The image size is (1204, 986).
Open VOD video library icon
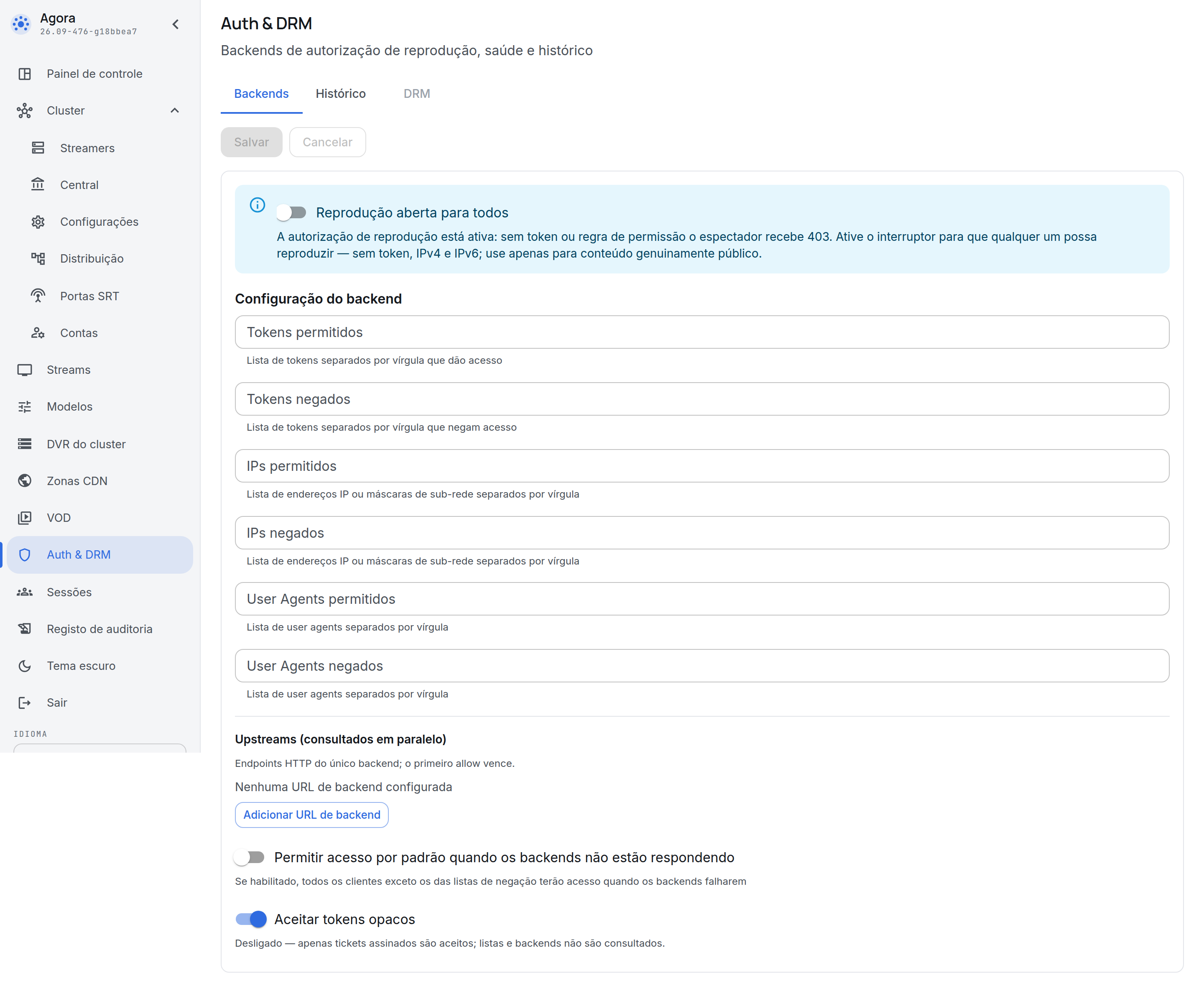click(24, 518)
